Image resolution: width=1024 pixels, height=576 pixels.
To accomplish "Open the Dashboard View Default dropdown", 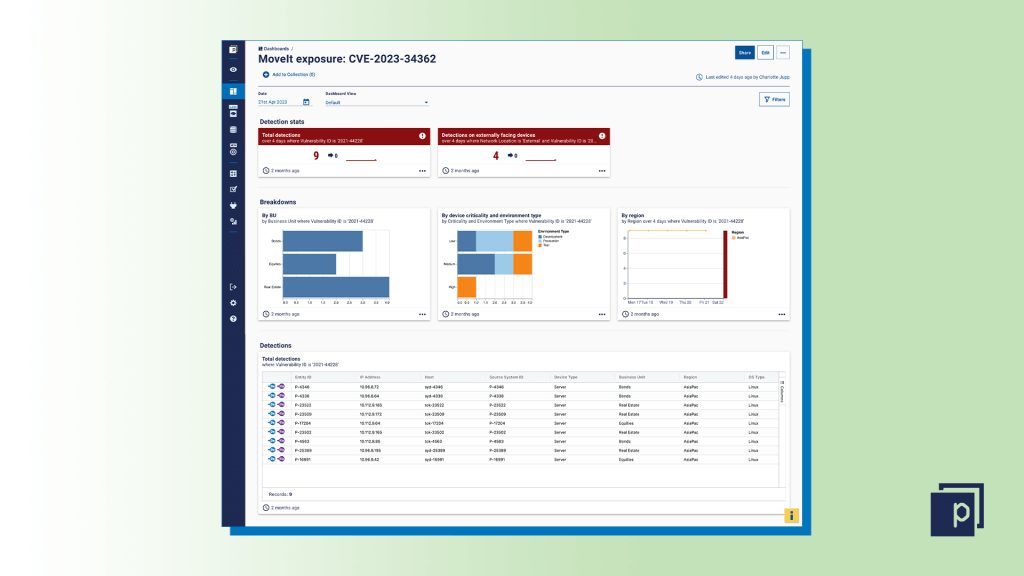I will tap(377, 103).
